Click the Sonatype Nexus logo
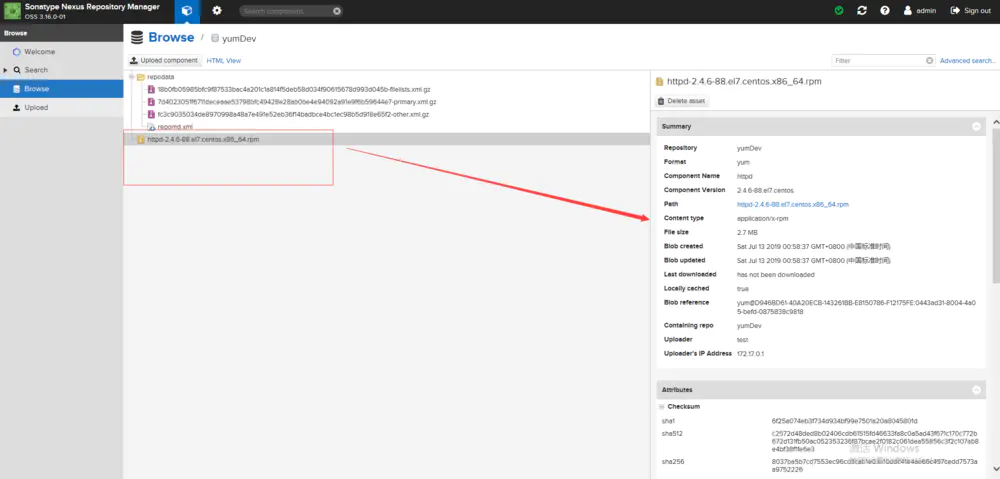The image size is (1000, 479). point(12,11)
